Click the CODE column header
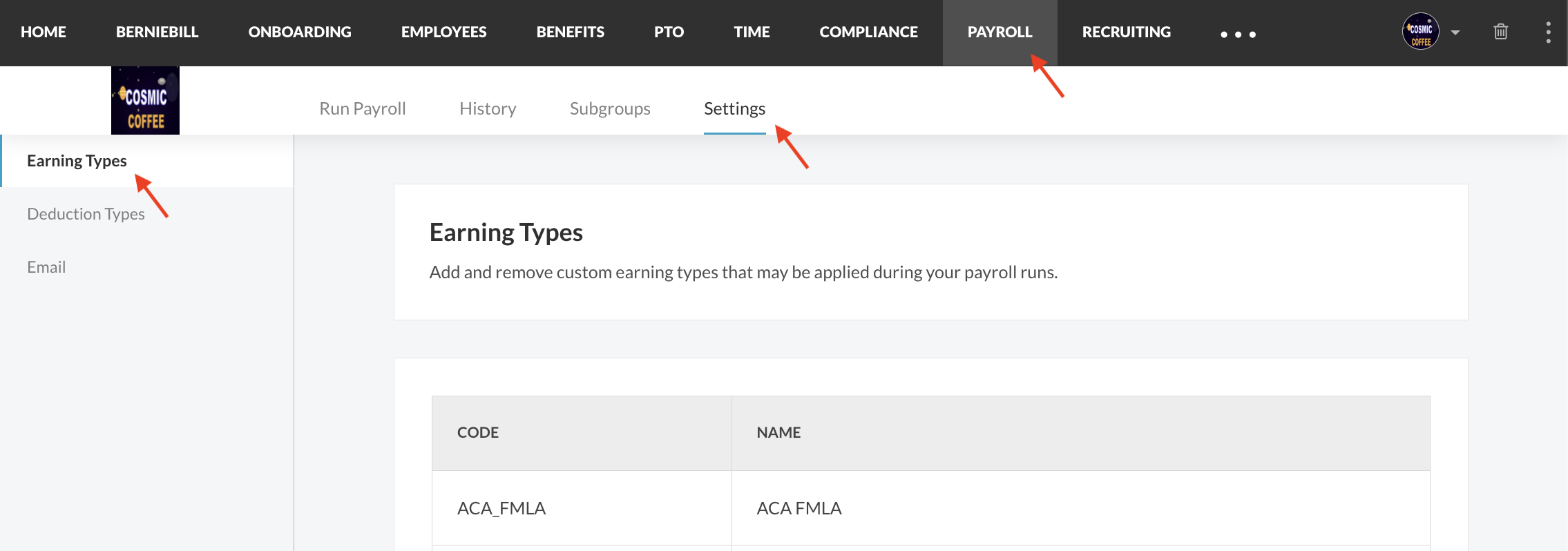Screen dimensions: 1568x551 478,433
